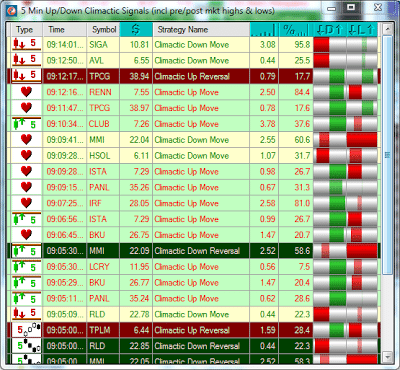The image size is (400, 370).
Task: Click the heart icon in RENN row
Action: click(x=26, y=92)
